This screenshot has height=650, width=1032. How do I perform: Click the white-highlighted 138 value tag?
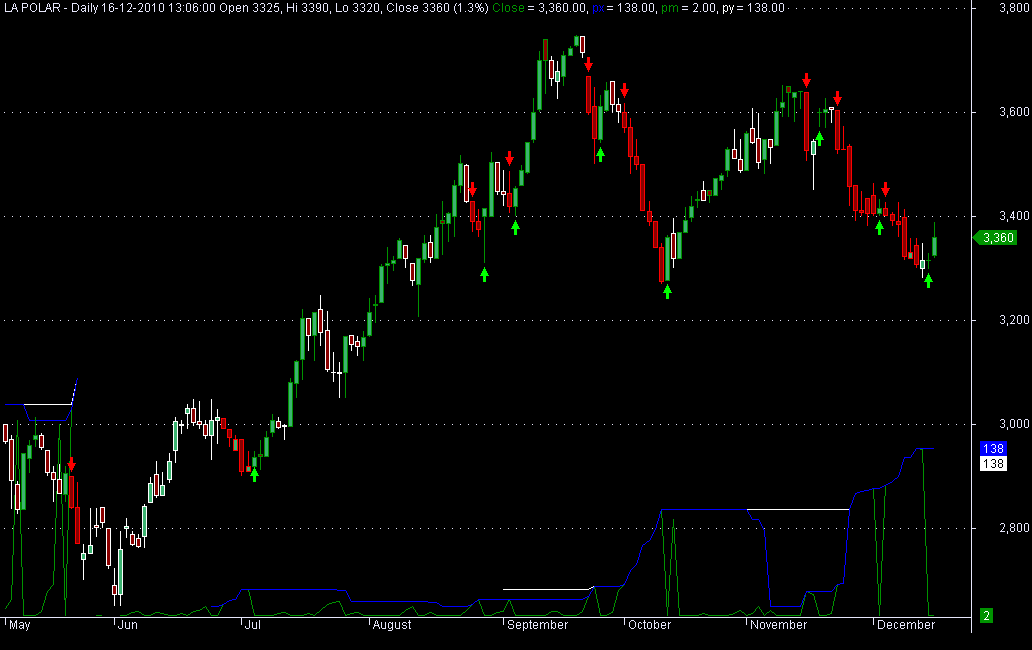click(993, 463)
